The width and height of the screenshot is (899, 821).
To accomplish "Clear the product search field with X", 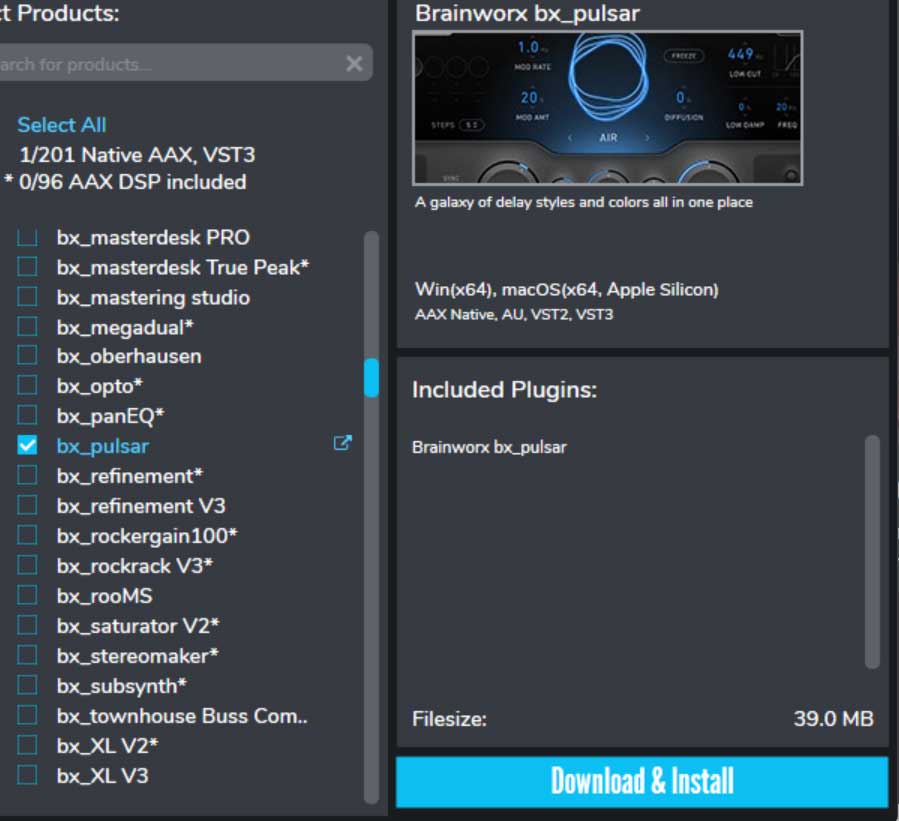I will pyautogui.click(x=354, y=64).
